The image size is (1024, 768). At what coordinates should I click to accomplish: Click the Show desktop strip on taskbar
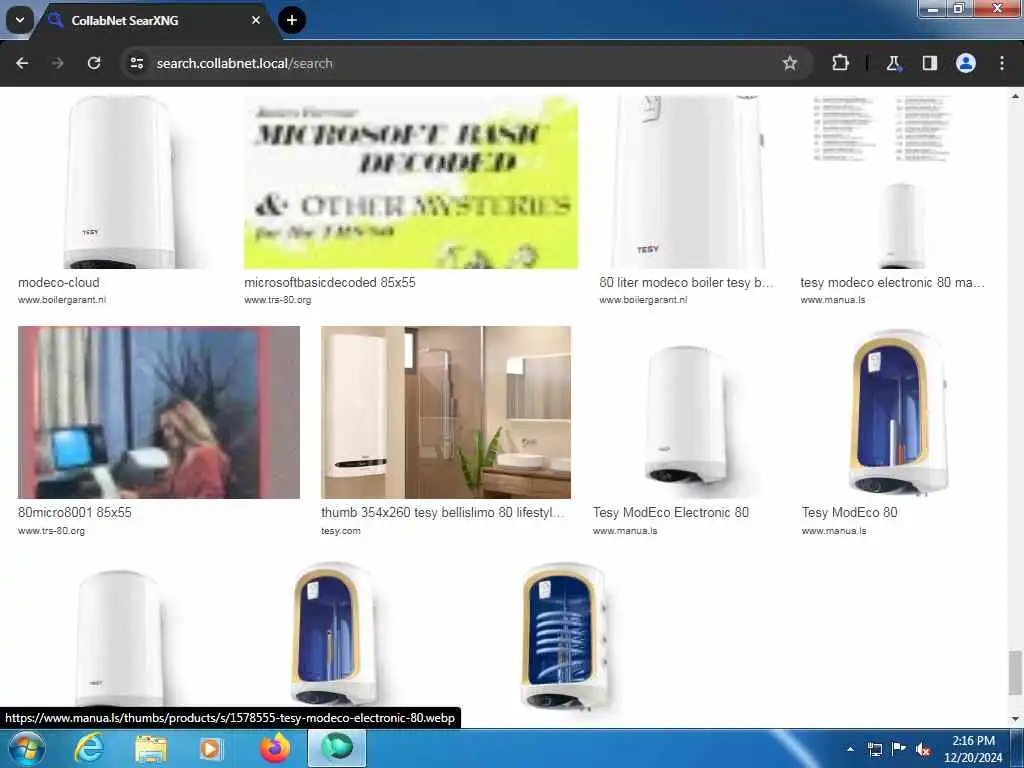[x=1019, y=748]
